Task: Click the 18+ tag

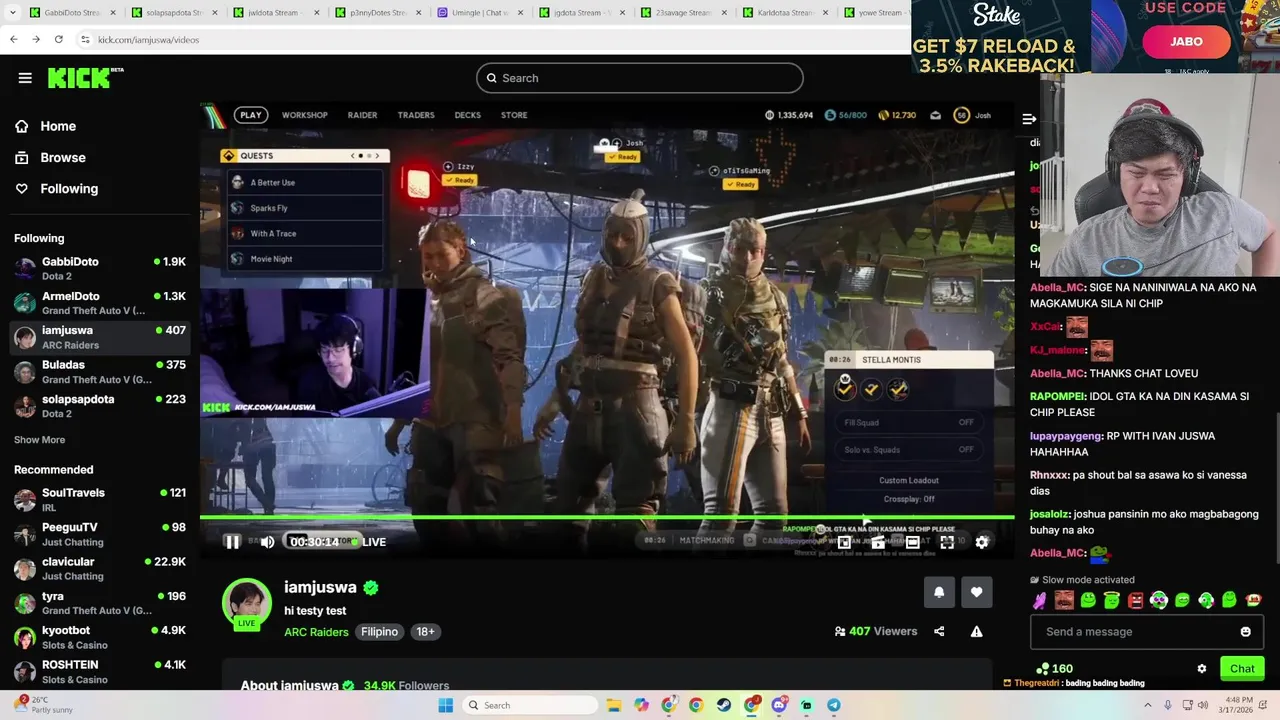Action: 425,632
